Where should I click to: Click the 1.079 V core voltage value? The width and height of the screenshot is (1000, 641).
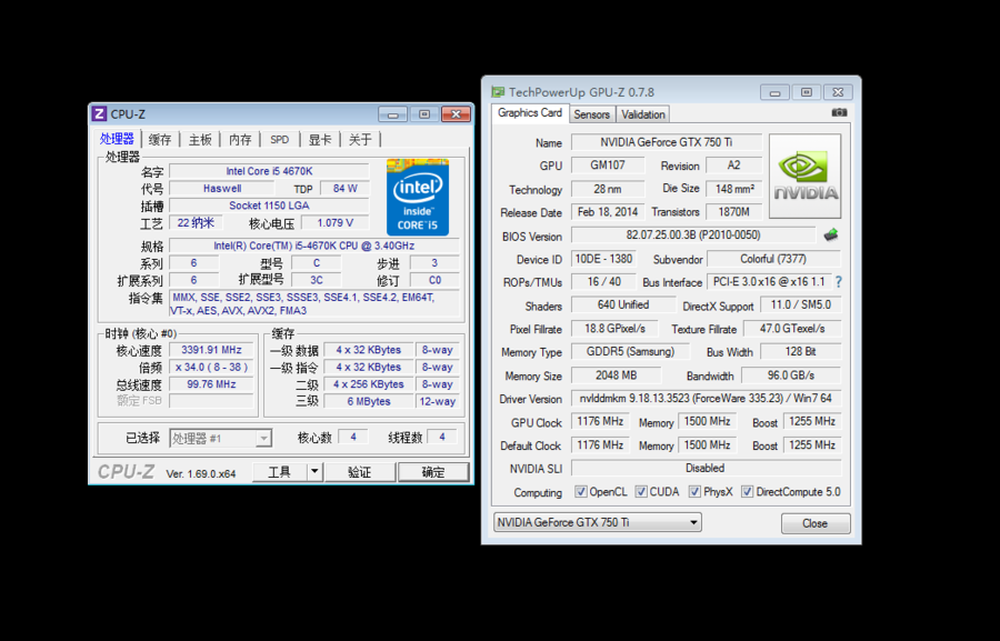tap(335, 223)
